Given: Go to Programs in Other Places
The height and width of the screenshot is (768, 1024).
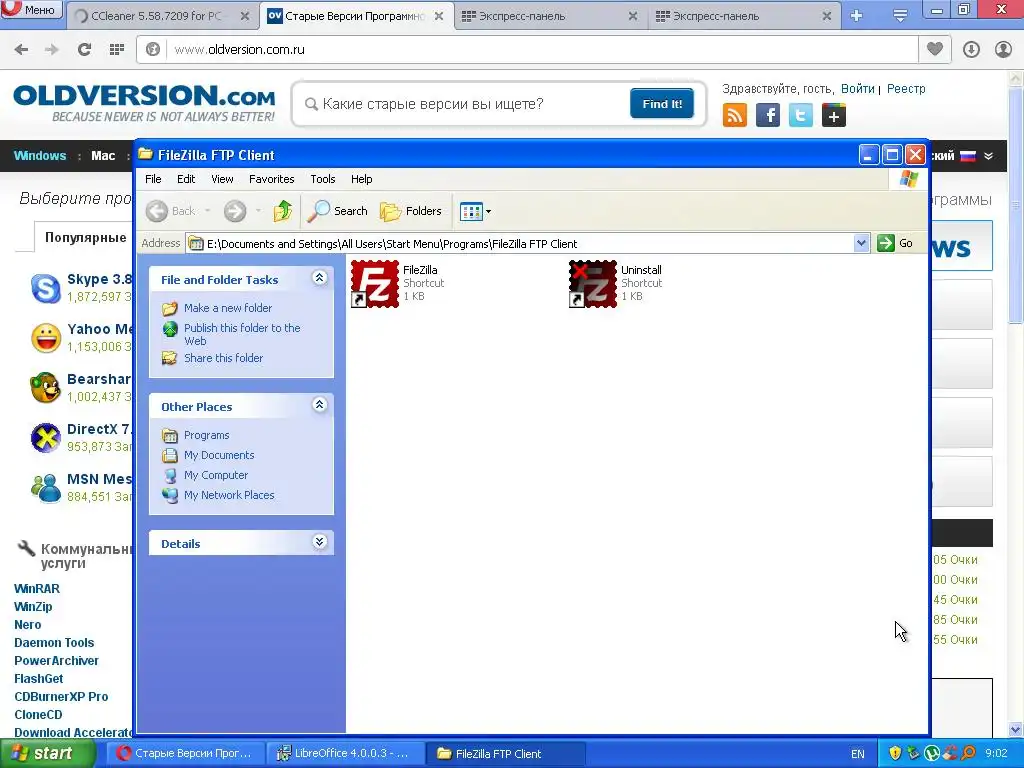Looking at the screenshot, I should coord(206,435).
